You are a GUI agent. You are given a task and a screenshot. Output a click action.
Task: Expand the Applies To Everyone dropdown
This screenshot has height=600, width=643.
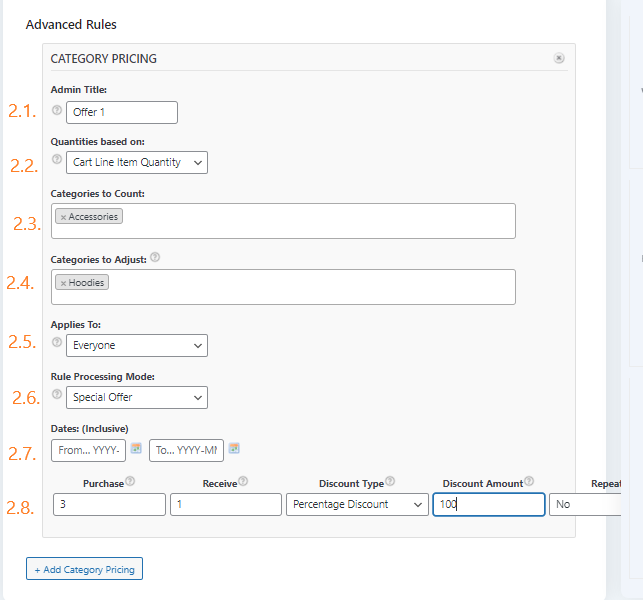[x=138, y=345]
